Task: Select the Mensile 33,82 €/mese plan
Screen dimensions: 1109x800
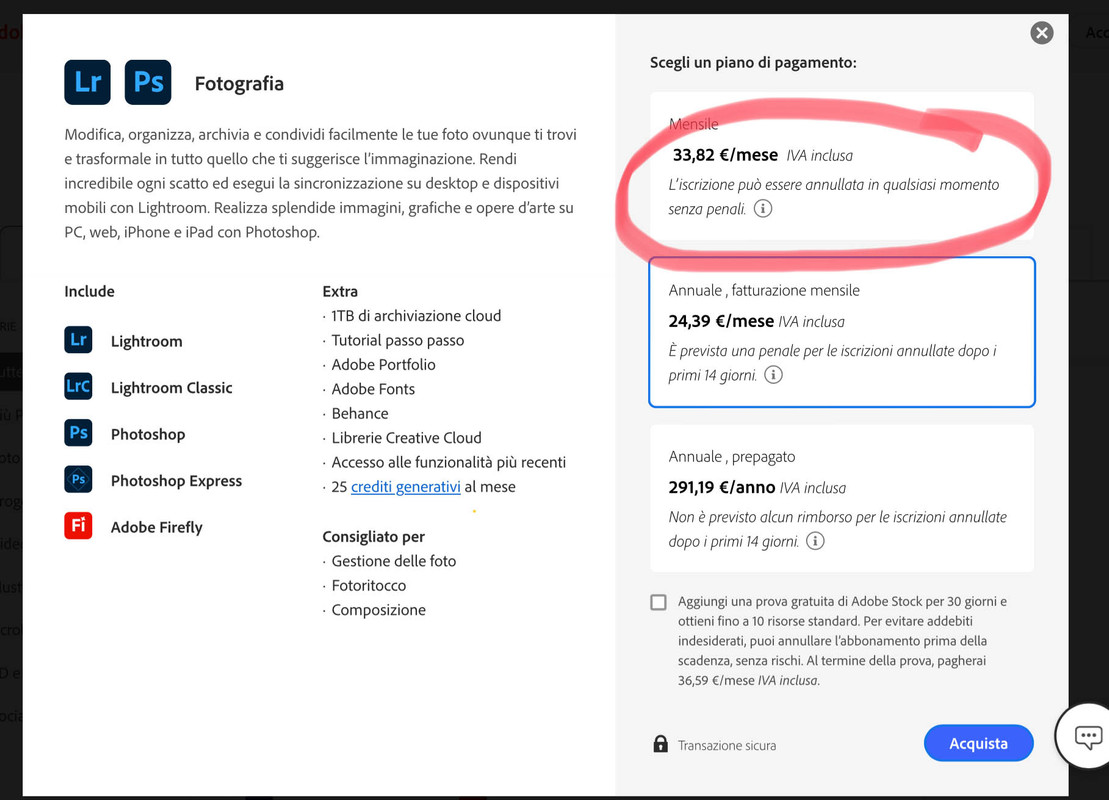Action: [842, 166]
